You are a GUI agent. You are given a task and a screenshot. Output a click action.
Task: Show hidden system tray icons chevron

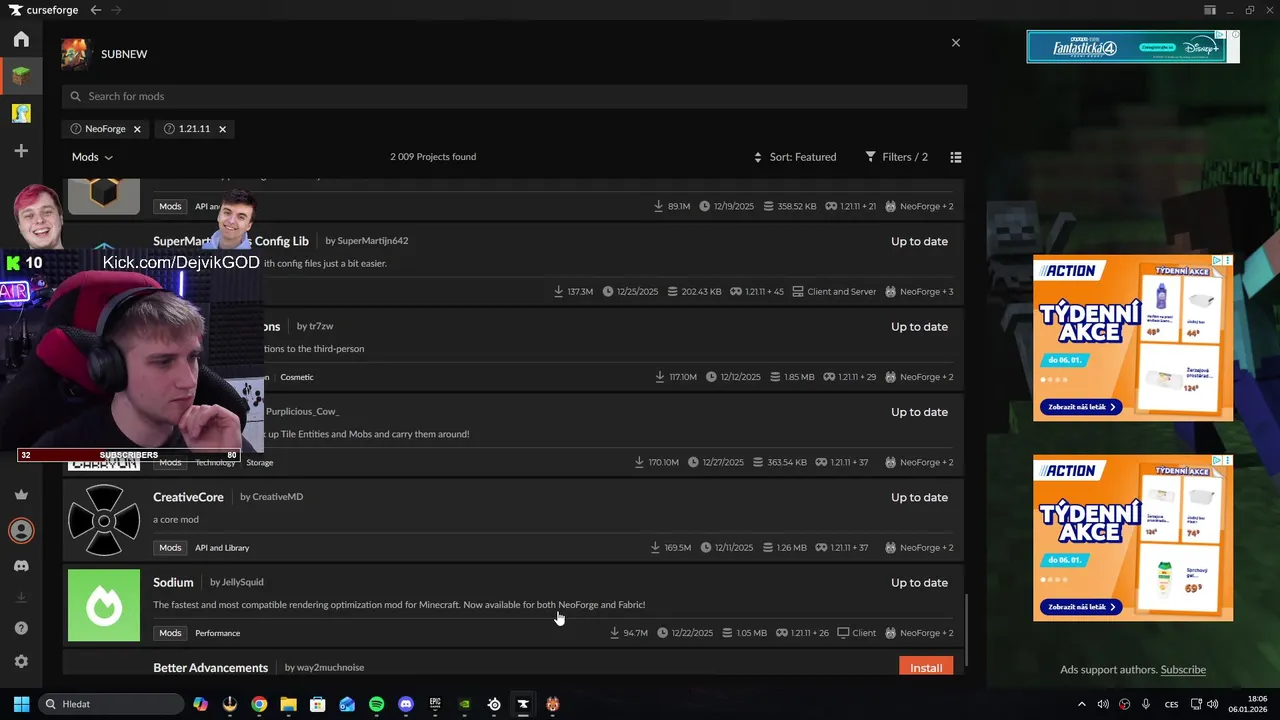pos(1081,704)
